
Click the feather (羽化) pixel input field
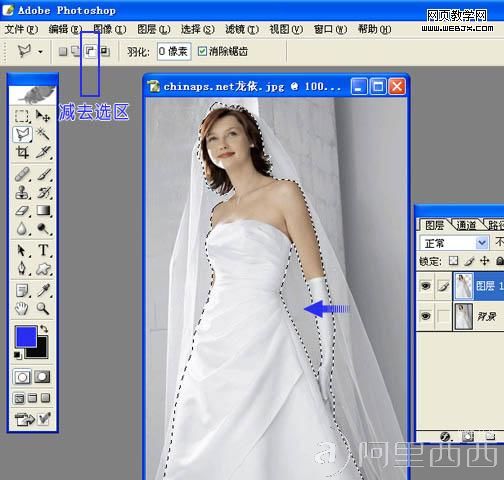point(174,51)
